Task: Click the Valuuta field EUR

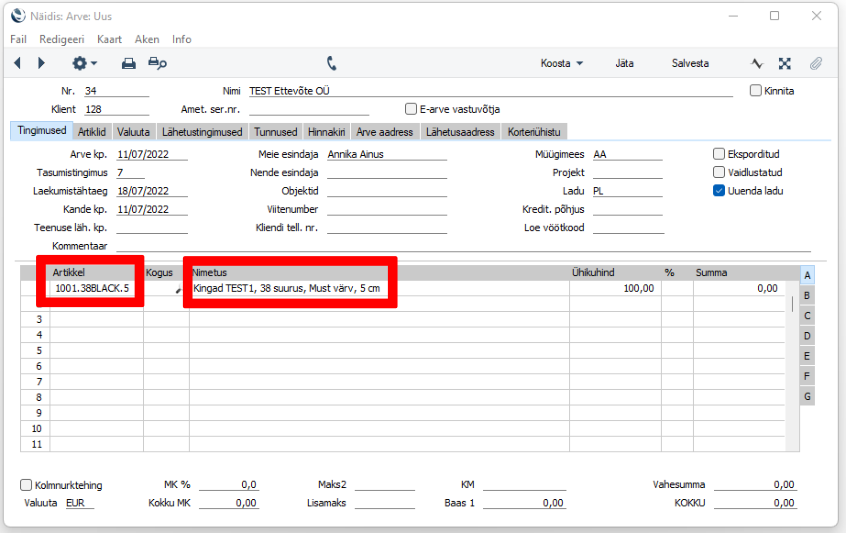Action: (79, 503)
